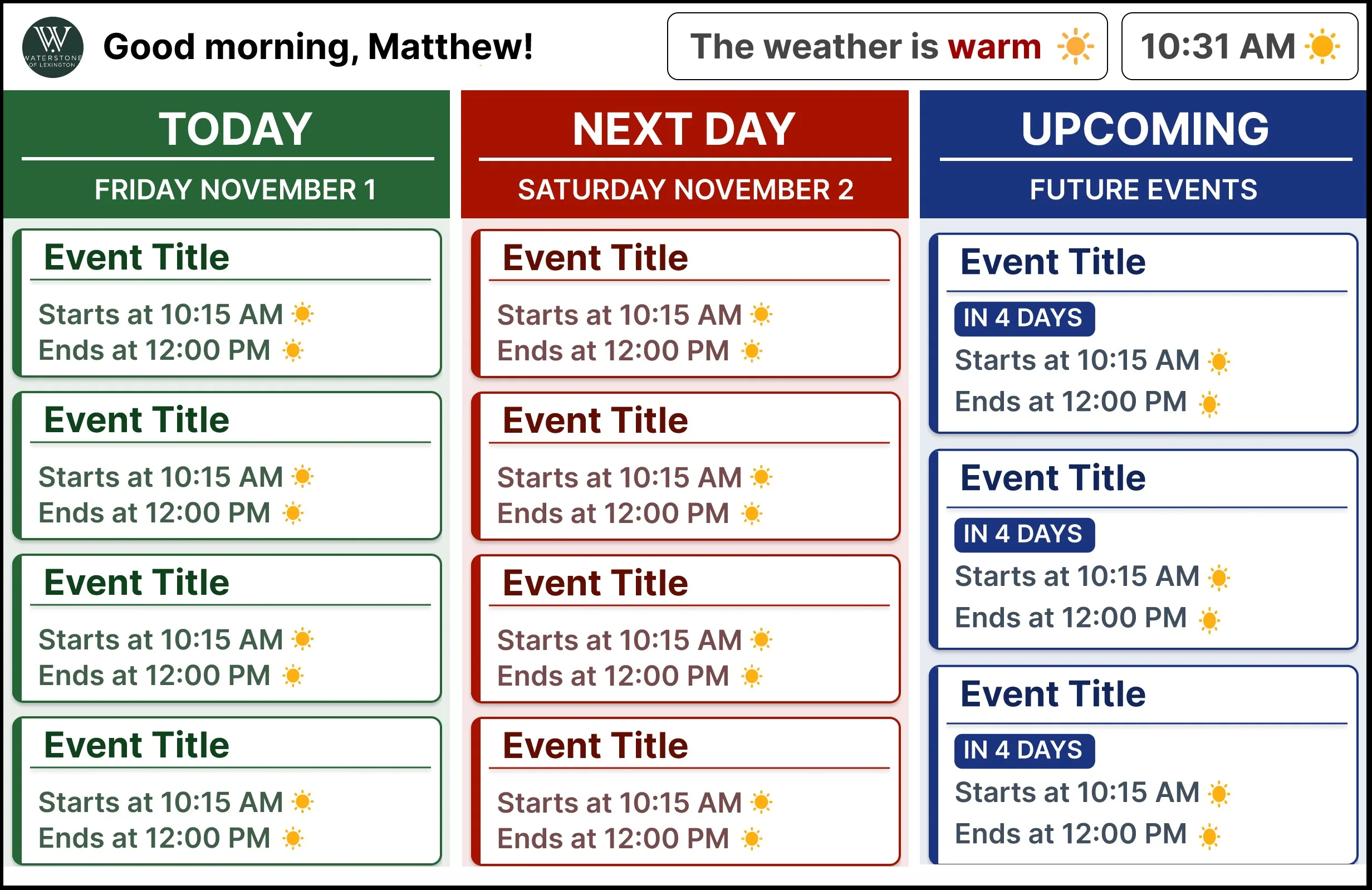Viewport: 1372px width, 890px height.
Task: Click end-time sun icon in last Today event
Action: click(293, 838)
